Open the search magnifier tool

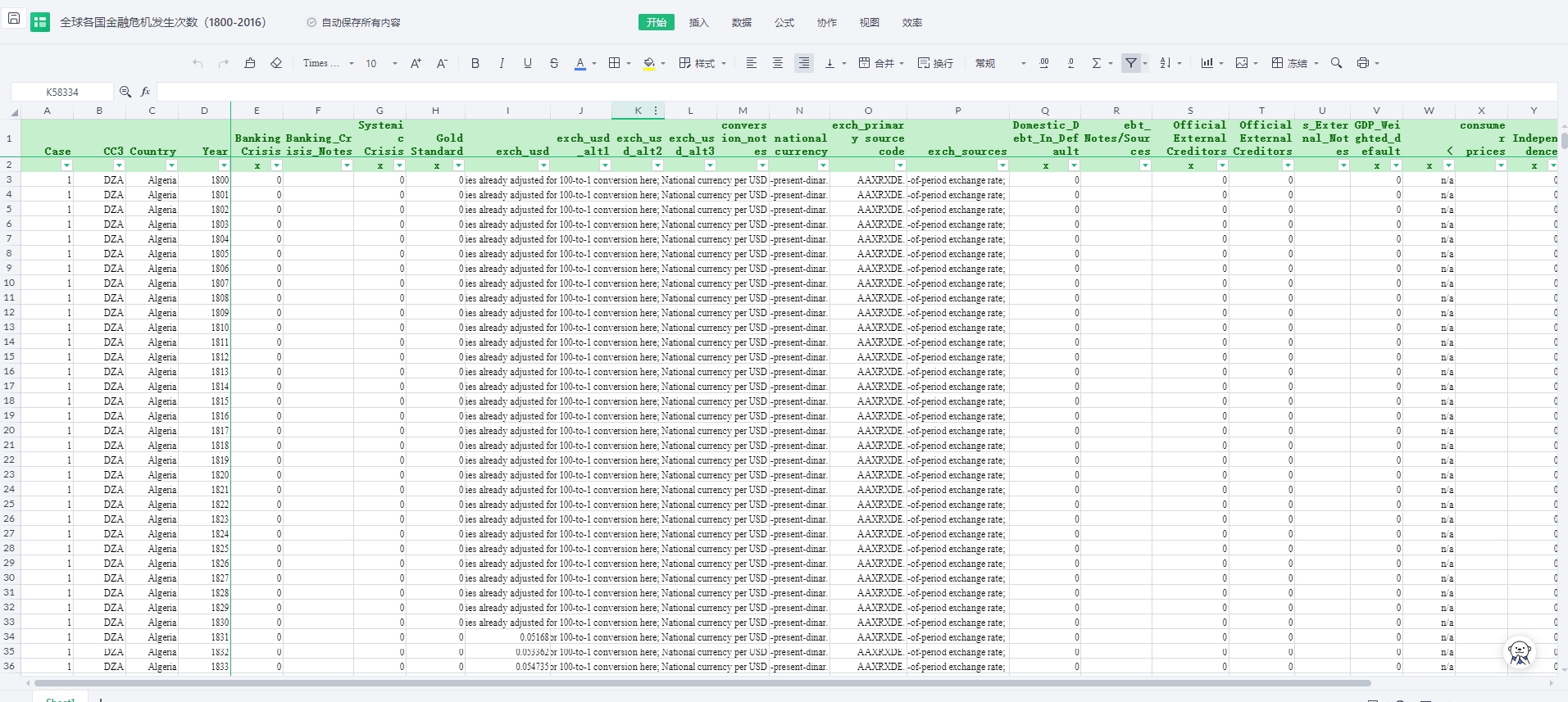pos(1336,63)
